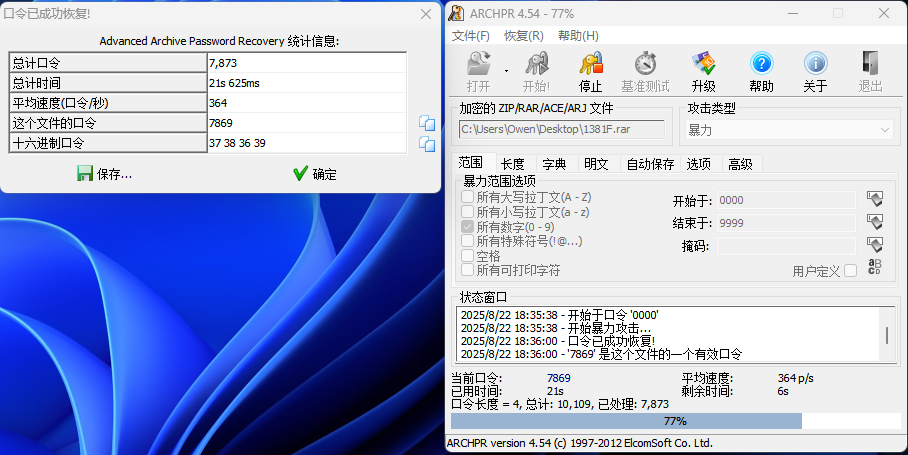Toggle 所有特殊符号(!@...) checkbox
Image resolution: width=908 pixels, height=455 pixels.
[467, 241]
